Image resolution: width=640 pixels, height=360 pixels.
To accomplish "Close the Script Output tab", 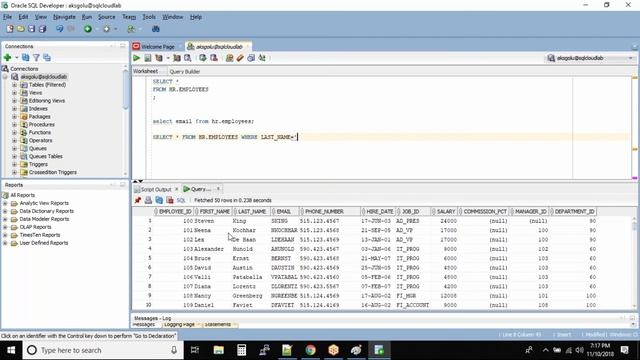I will [x=177, y=189].
